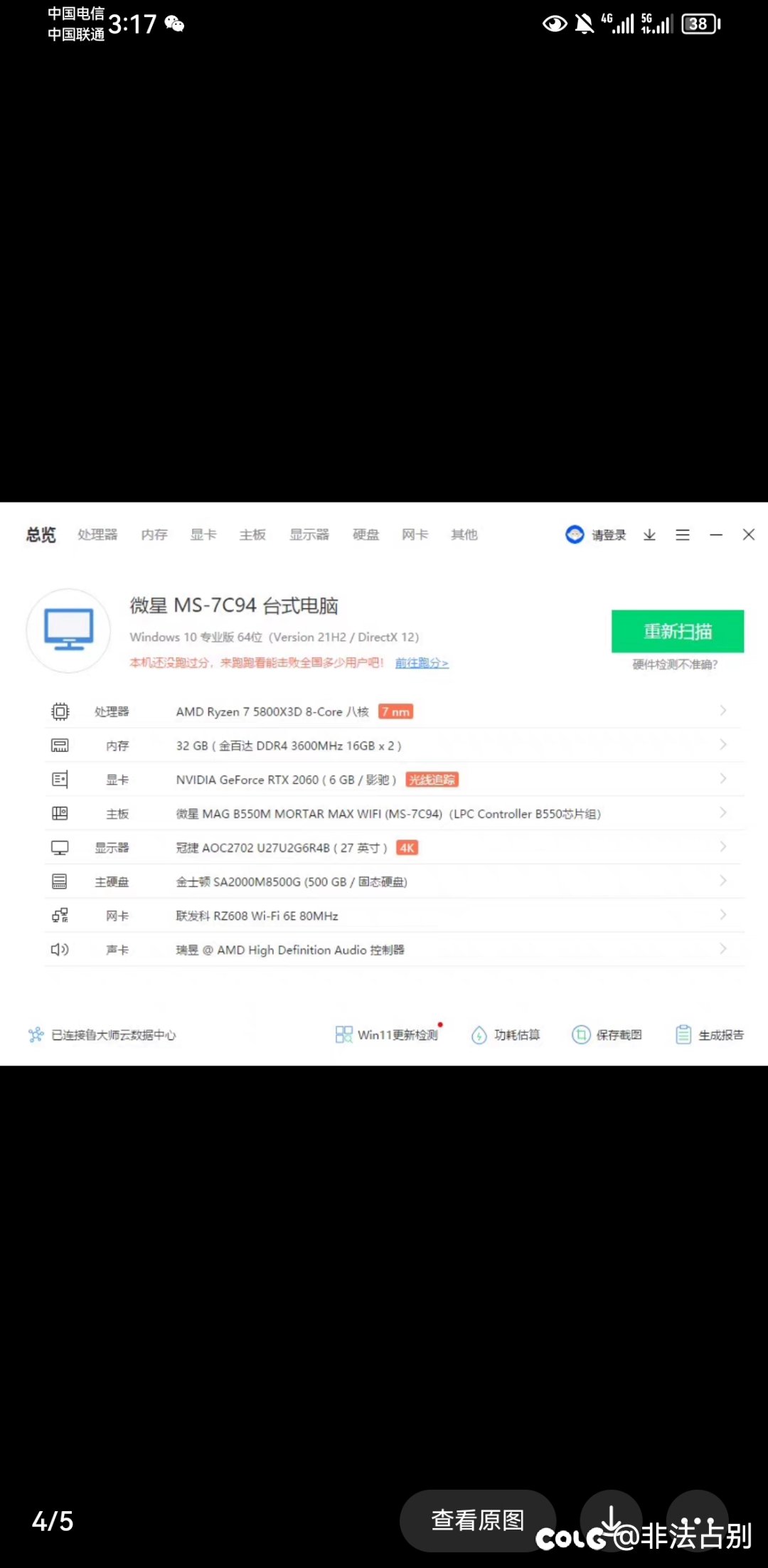Click the Win11 windows grid icon

pos(343,1034)
